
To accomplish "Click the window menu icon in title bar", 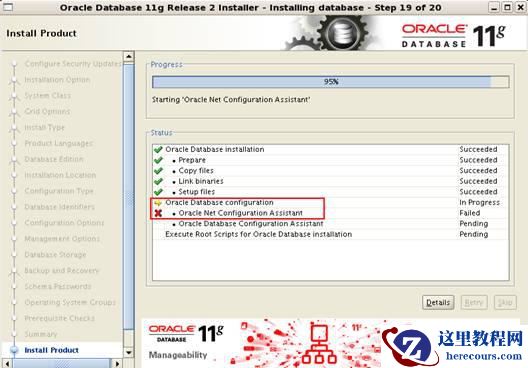I will point(8,7).
